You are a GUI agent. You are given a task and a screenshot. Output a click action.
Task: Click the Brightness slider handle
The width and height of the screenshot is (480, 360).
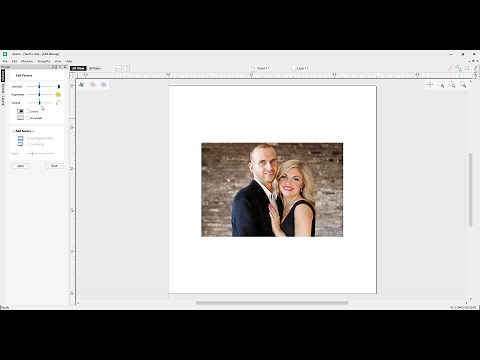point(39,94)
